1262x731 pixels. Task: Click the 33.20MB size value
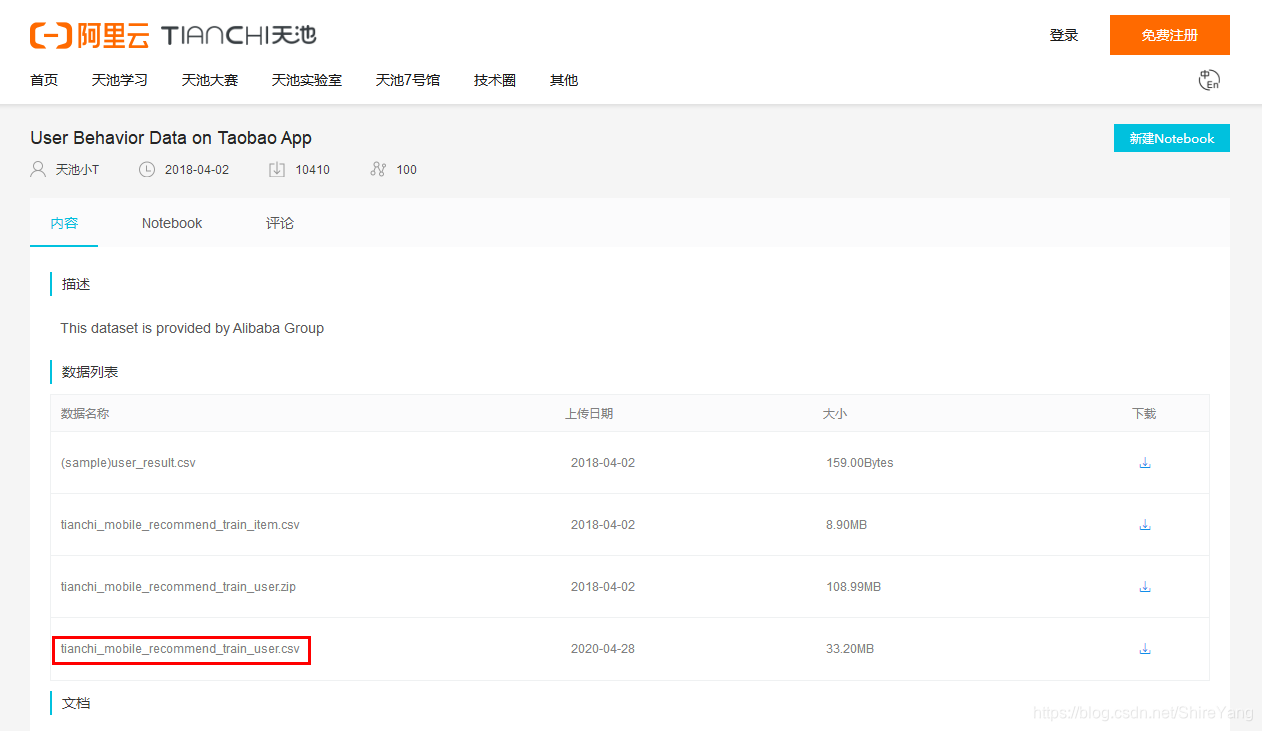pyautogui.click(x=850, y=649)
